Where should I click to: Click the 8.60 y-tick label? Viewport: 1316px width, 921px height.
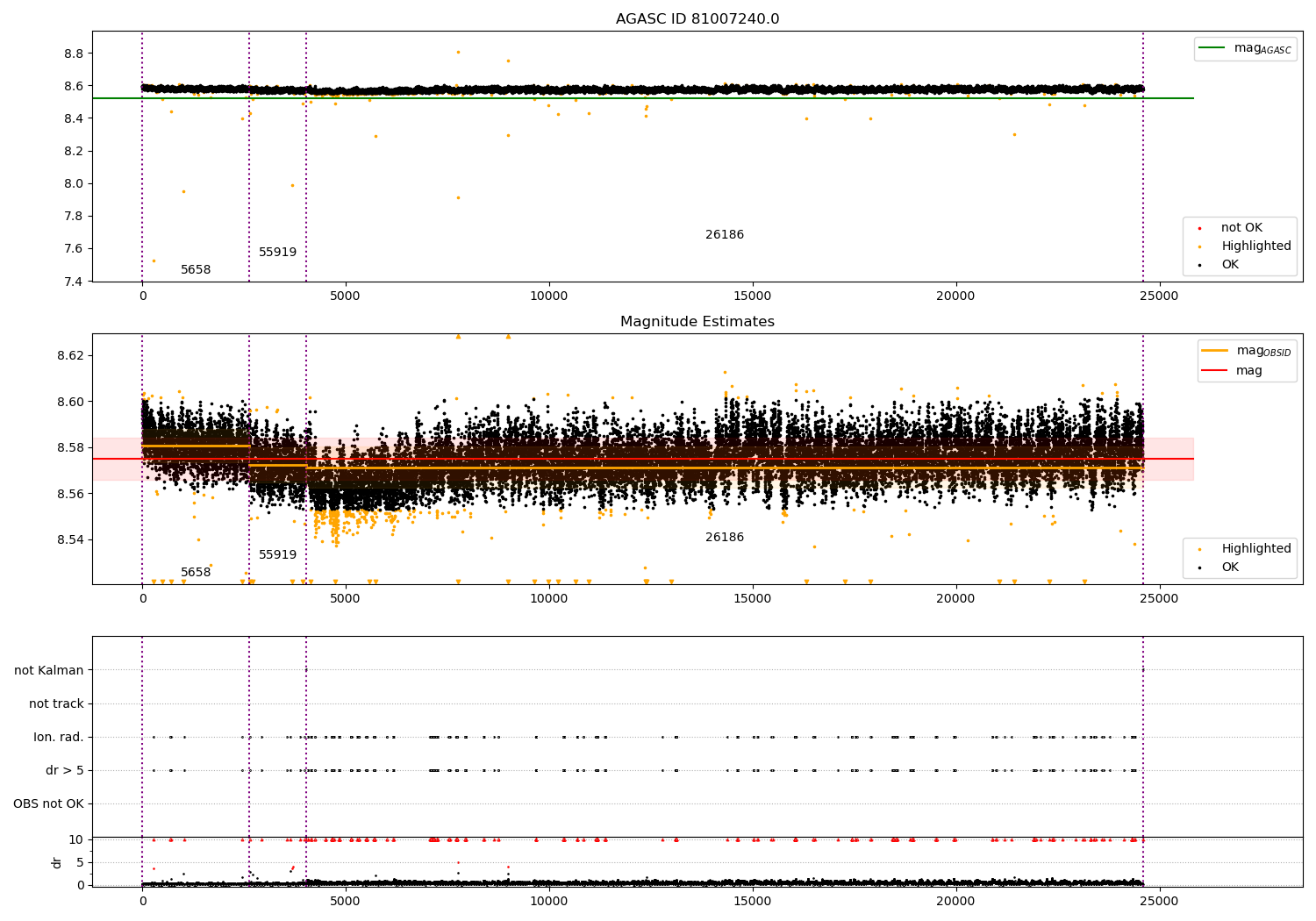tap(71, 402)
